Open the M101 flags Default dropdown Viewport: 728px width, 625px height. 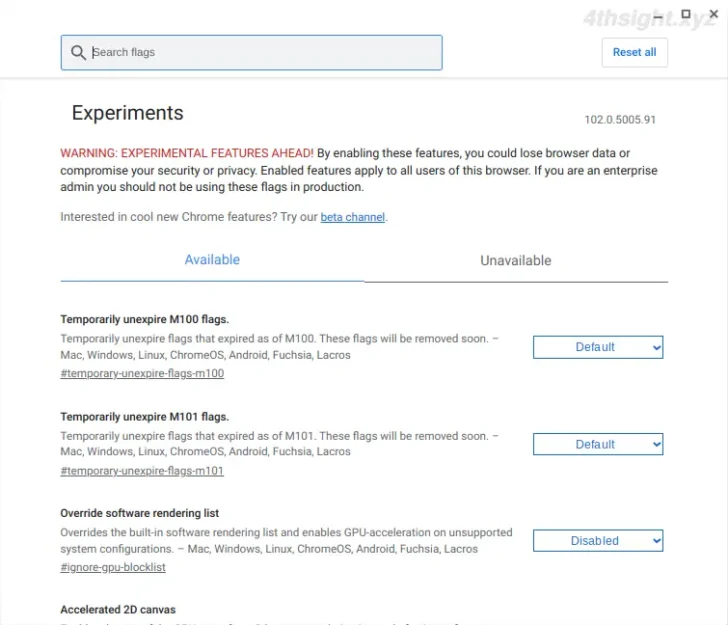point(598,444)
